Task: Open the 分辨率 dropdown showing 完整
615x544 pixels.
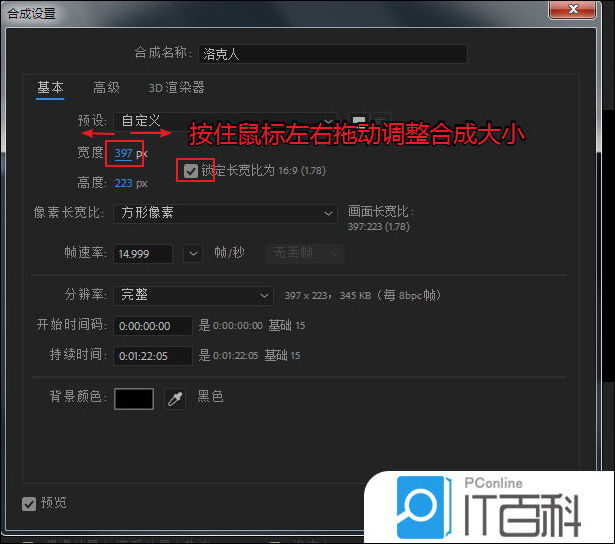Action: click(194, 295)
